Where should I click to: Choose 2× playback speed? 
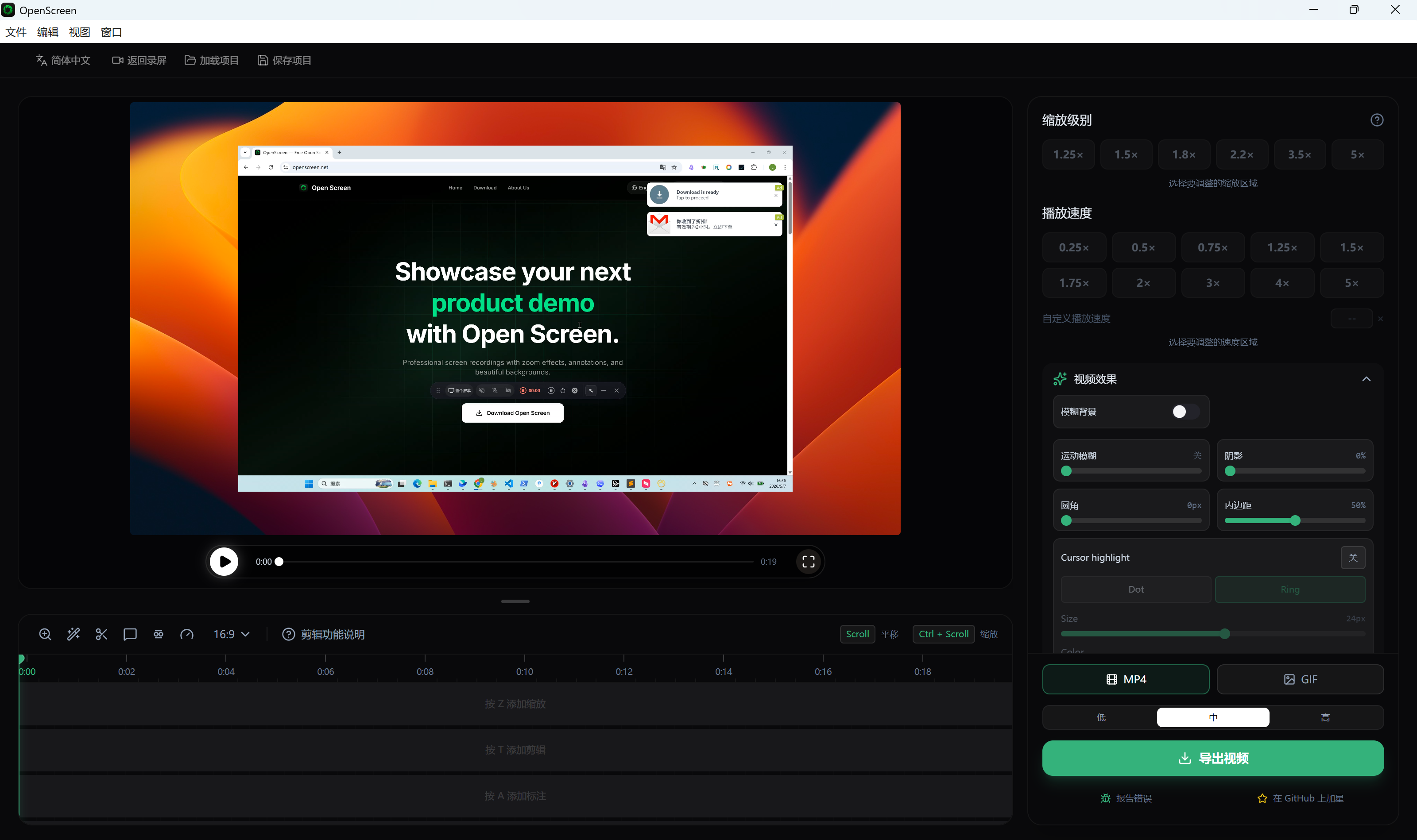pos(1143,282)
